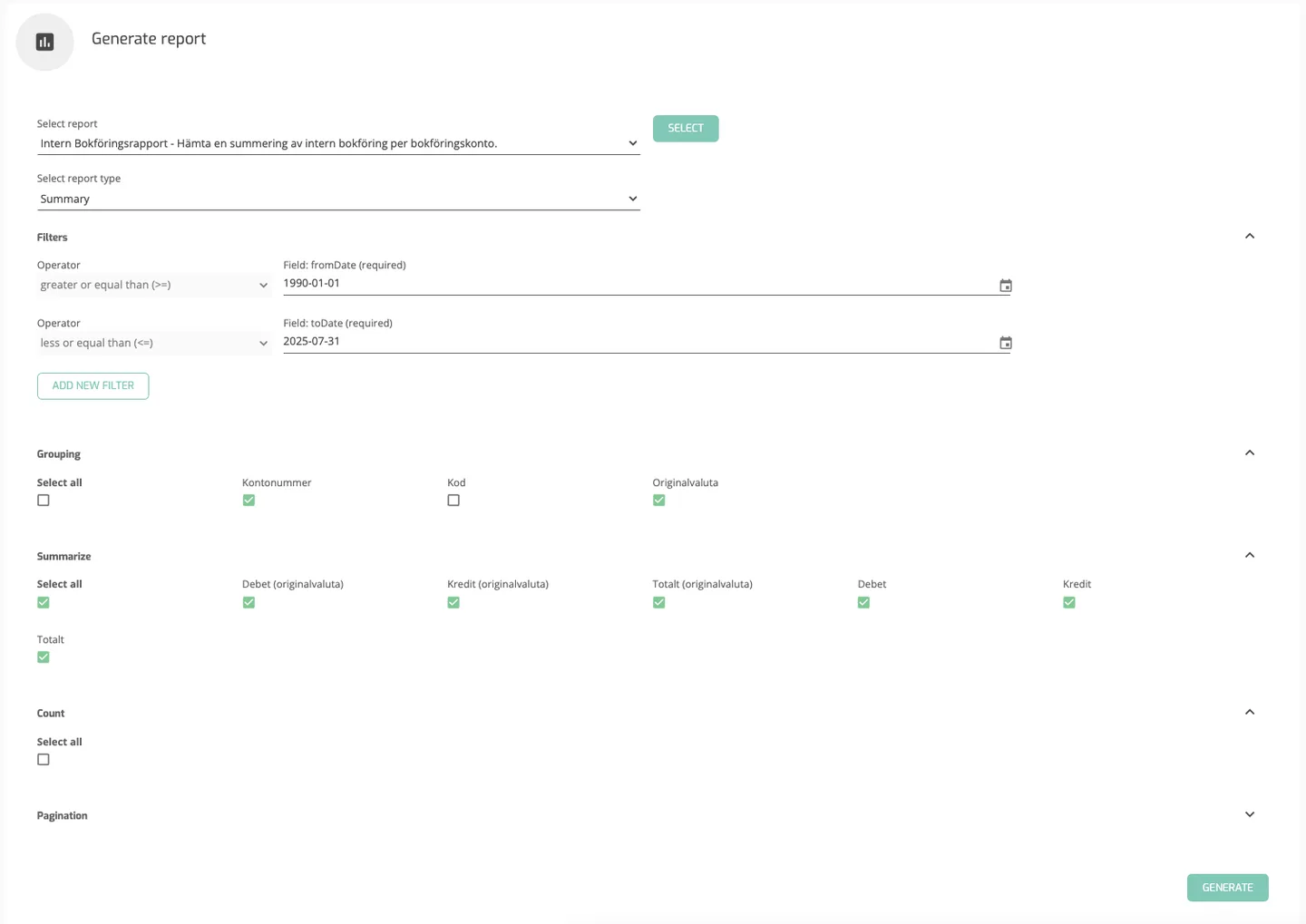Expand the Pagination section
Image resolution: width=1306 pixels, height=924 pixels.
(1250, 815)
